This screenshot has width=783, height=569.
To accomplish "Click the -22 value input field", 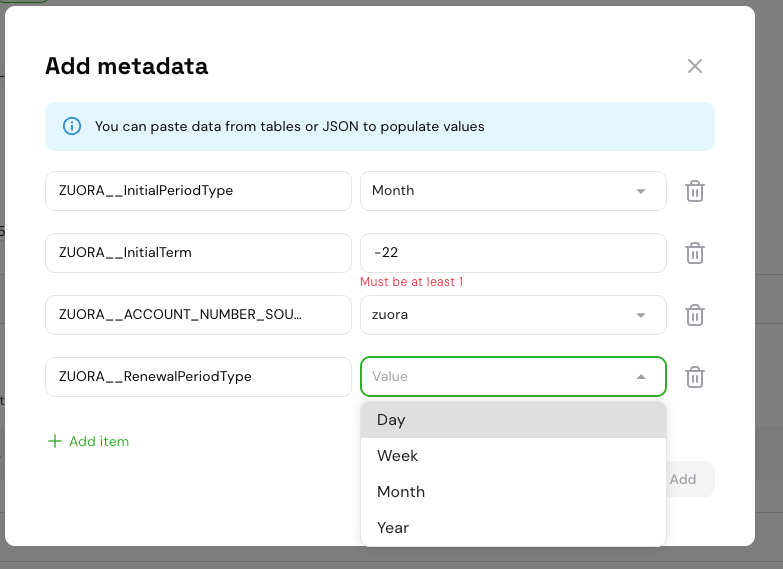I will point(513,253).
